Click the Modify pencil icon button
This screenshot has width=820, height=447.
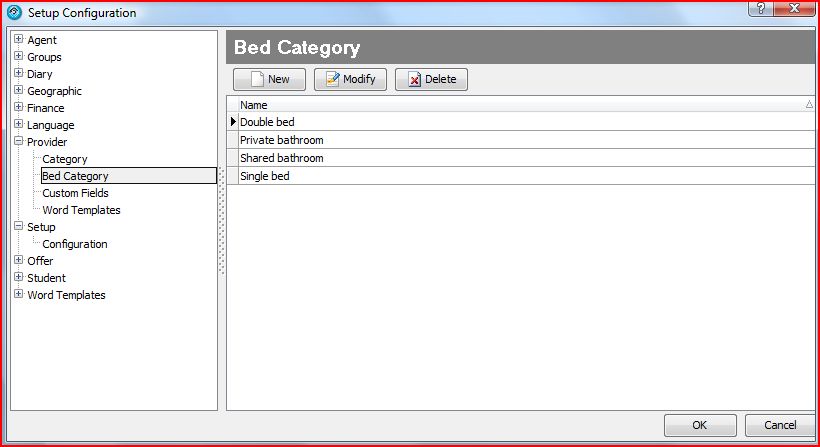click(x=350, y=80)
